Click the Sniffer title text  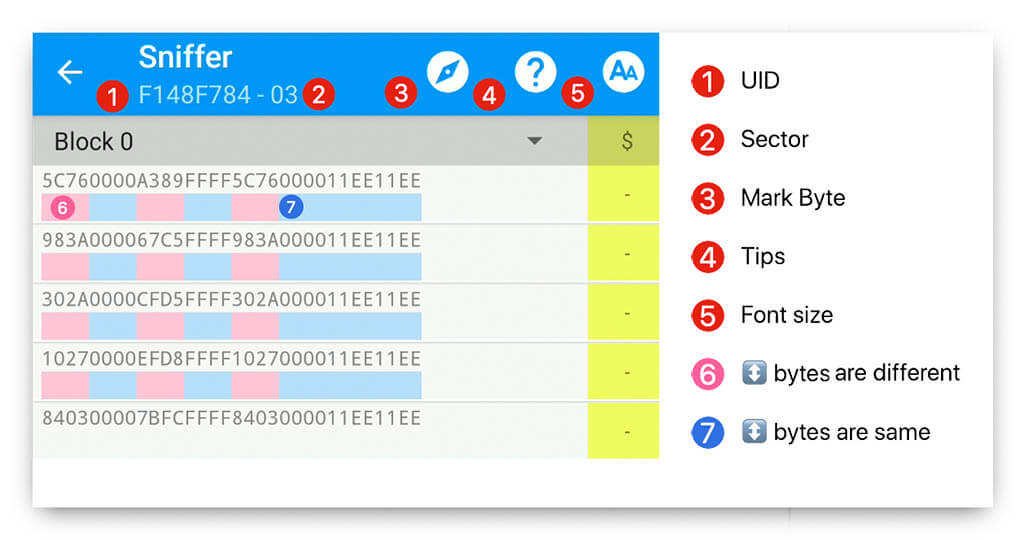click(x=185, y=56)
